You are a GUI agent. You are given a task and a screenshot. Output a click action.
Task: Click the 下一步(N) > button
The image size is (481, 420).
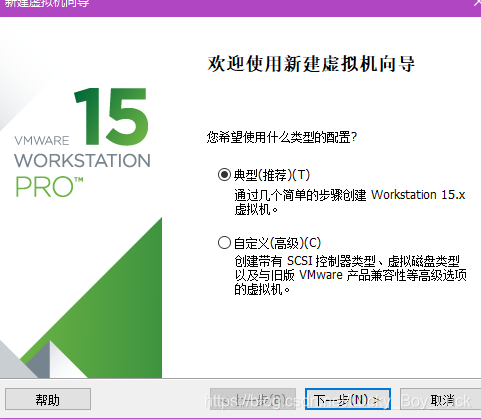pyautogui.click(x=348, y=399)
